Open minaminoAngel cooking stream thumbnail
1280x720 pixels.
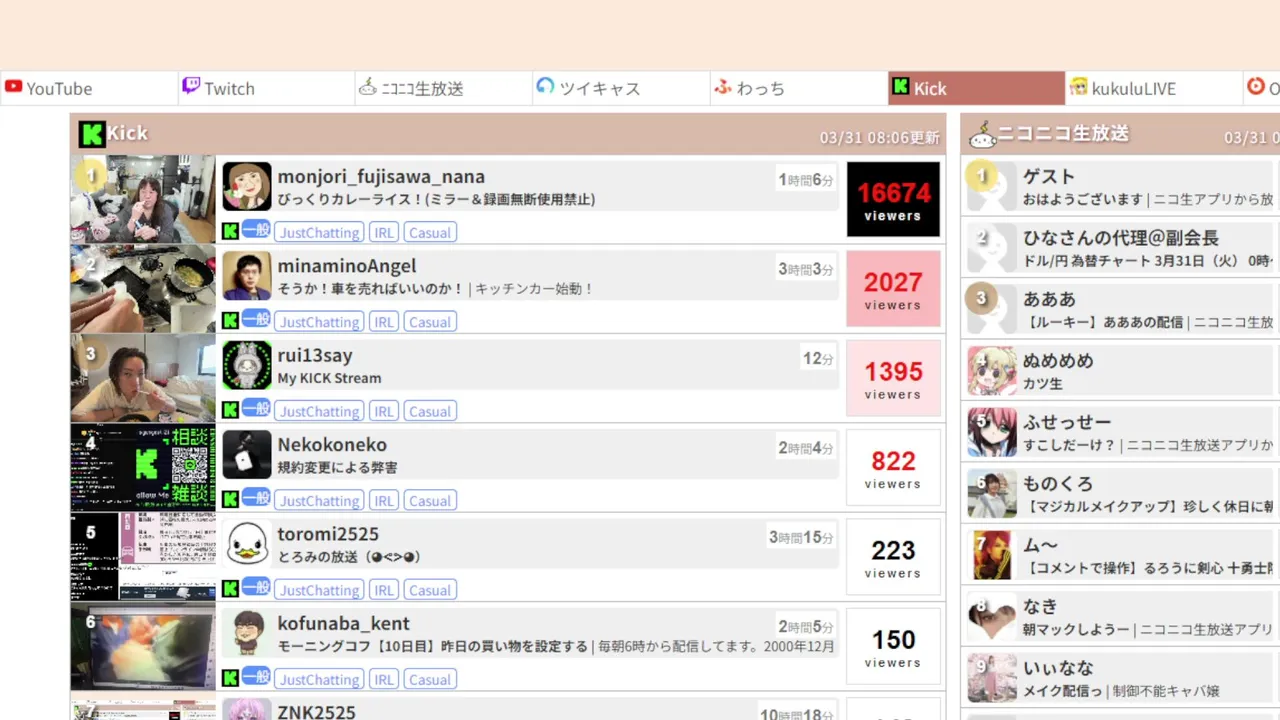point(143,288)
